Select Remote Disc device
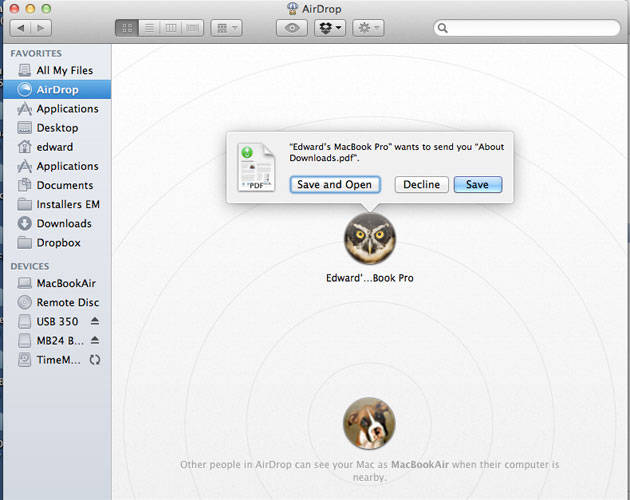Viewport: 630px width, 500px height. coord(57,302)
